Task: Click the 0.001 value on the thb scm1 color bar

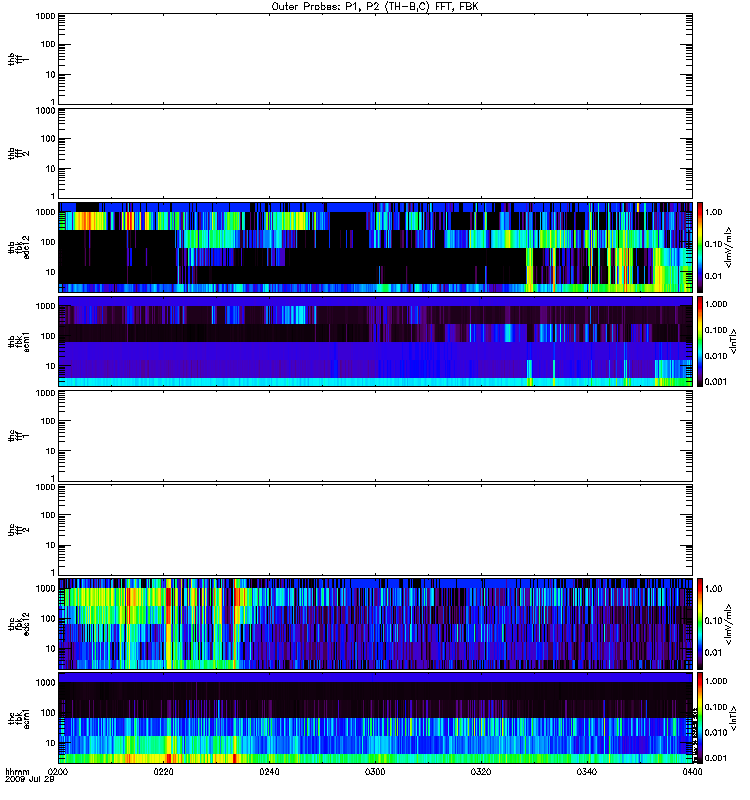Action: pyautogui.click(x=716, y=382)
